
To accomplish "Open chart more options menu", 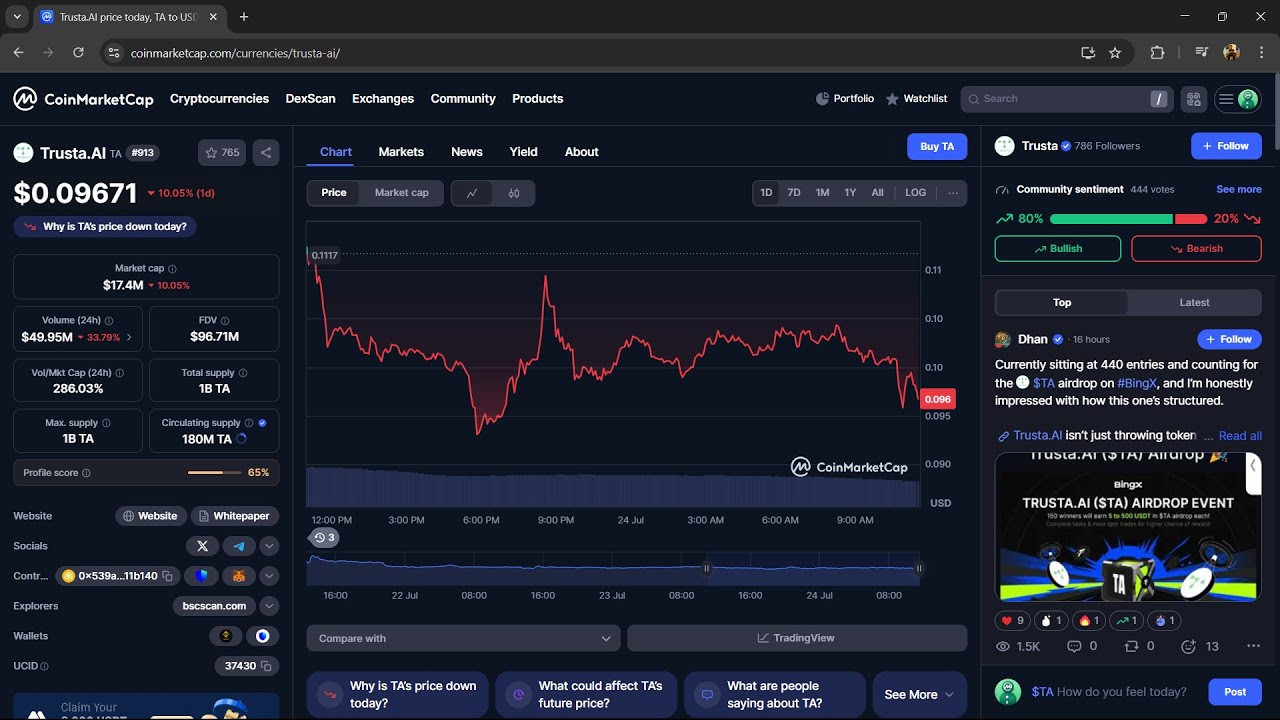I will pos(953,193).
